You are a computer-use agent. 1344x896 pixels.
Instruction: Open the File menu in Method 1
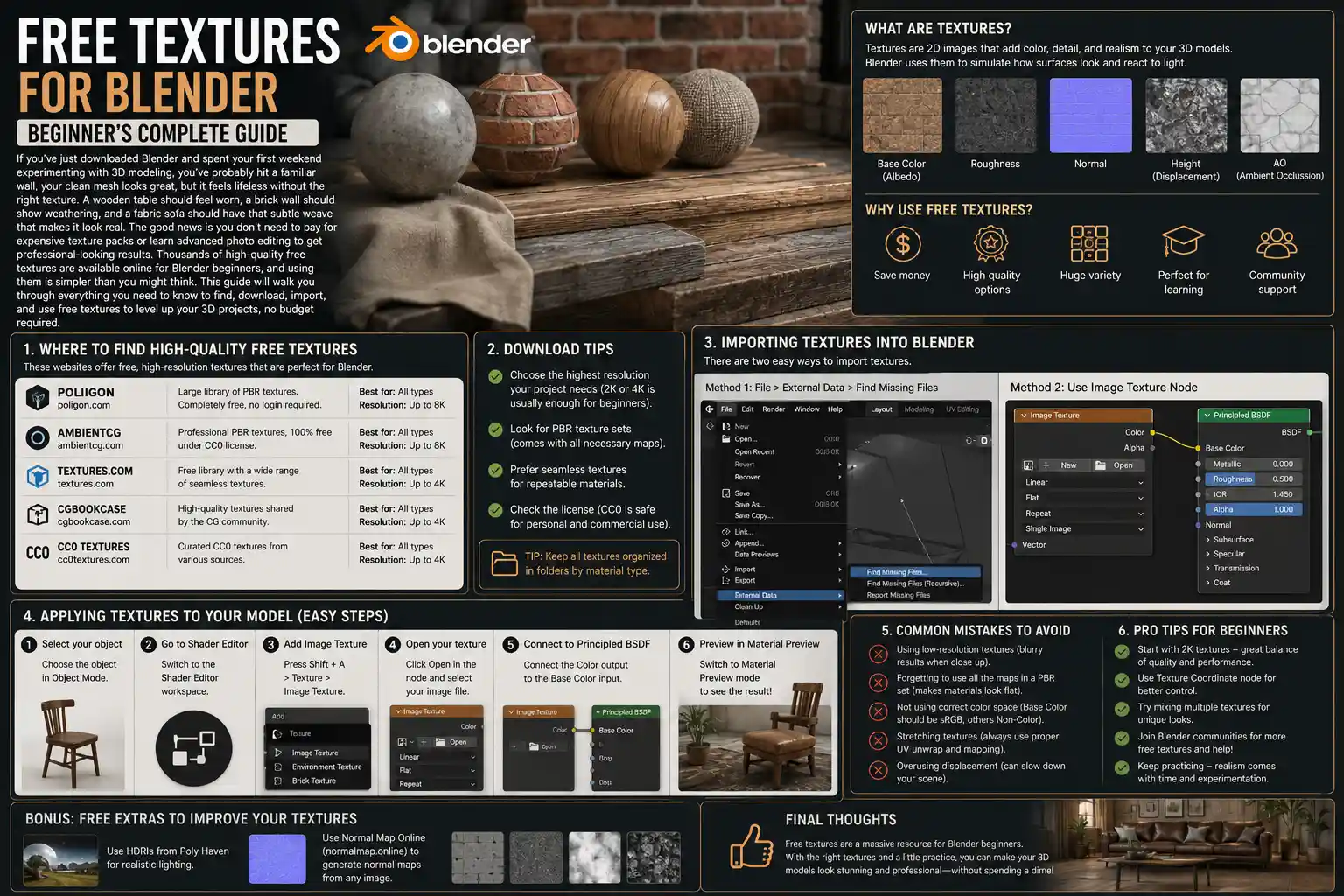pos(726,409)
